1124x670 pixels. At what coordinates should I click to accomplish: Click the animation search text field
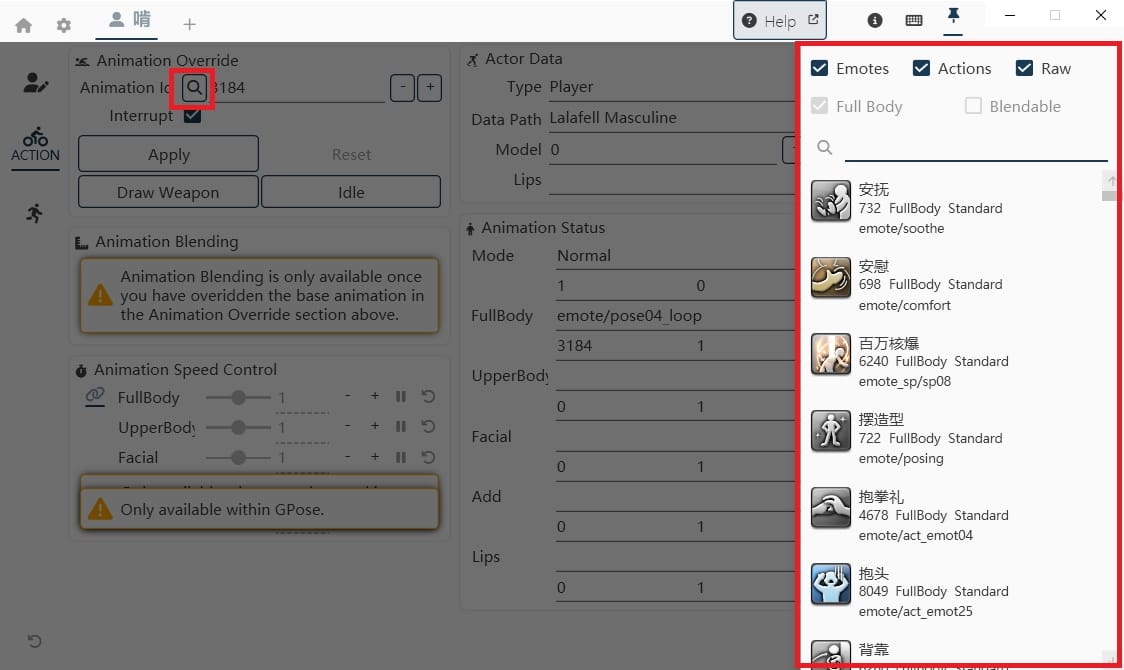coord(976,148)
